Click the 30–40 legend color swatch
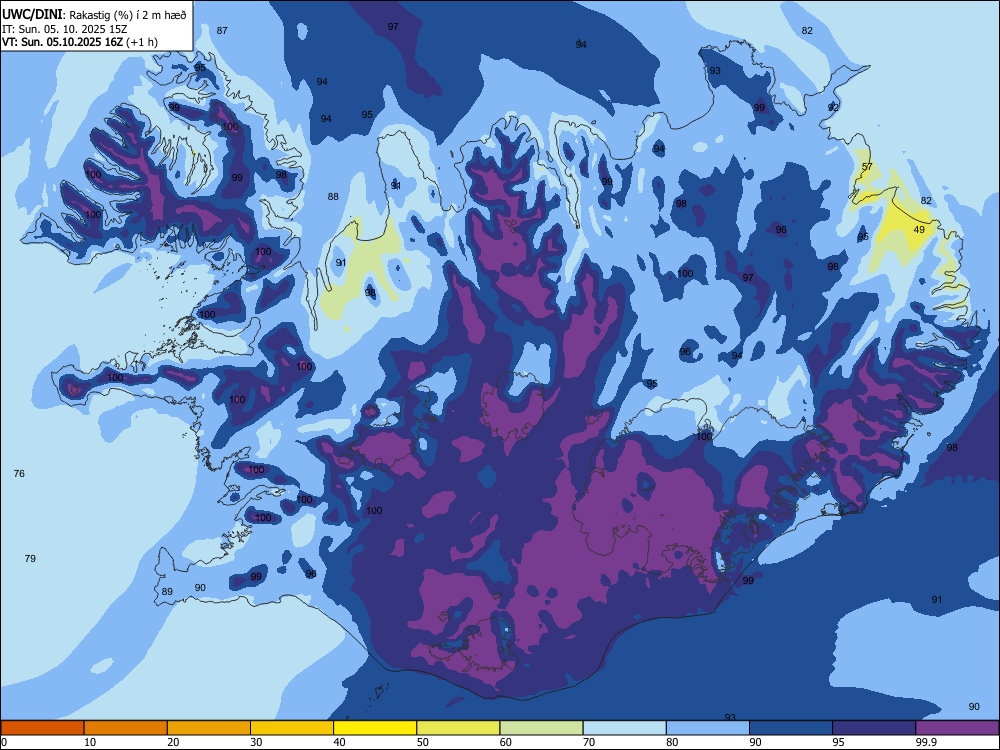Screen dimensions: 1000x750 (x=292, y=728)
